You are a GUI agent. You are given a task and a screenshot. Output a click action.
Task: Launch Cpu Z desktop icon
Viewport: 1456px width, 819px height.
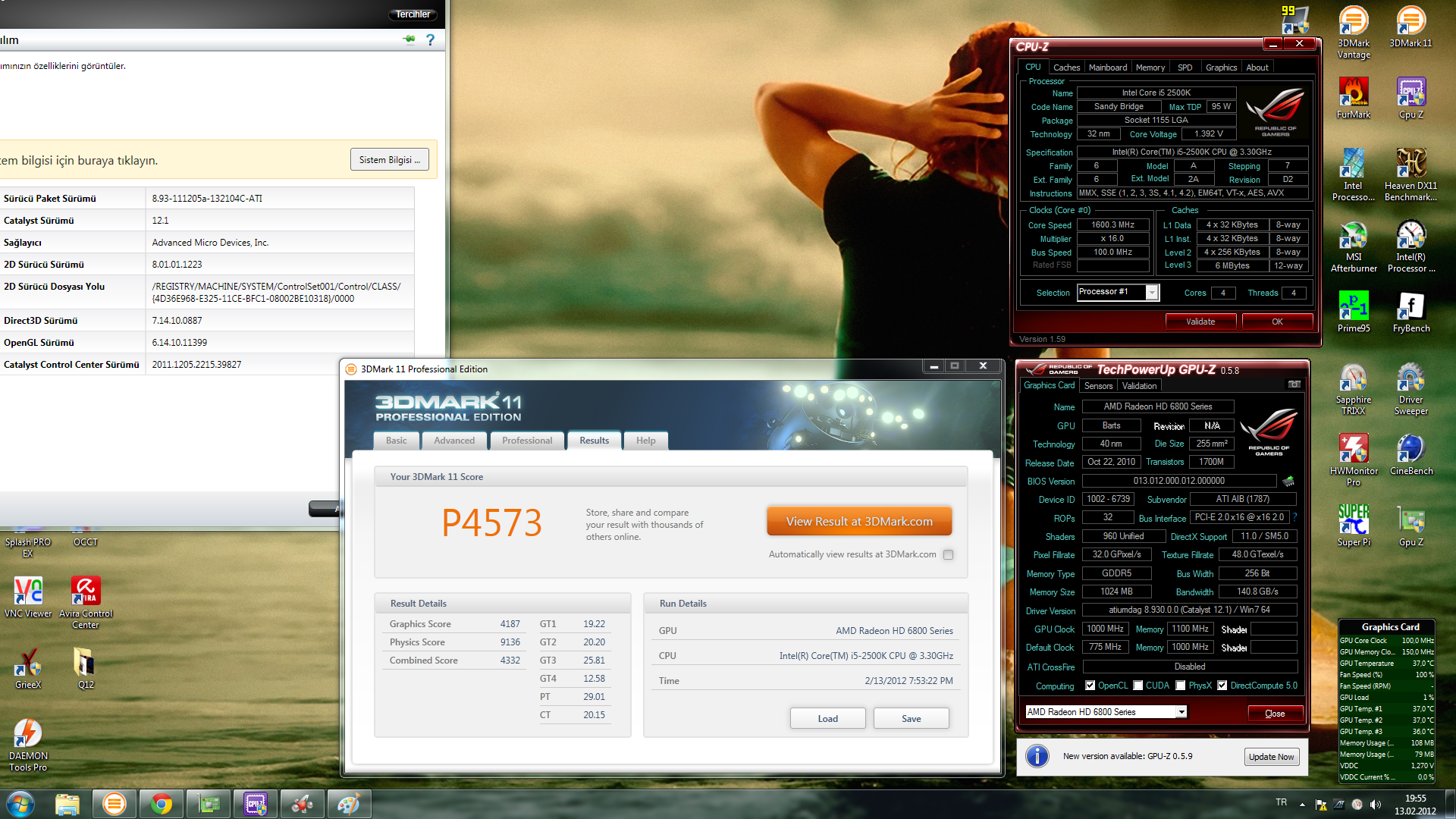click(1410, 99)
